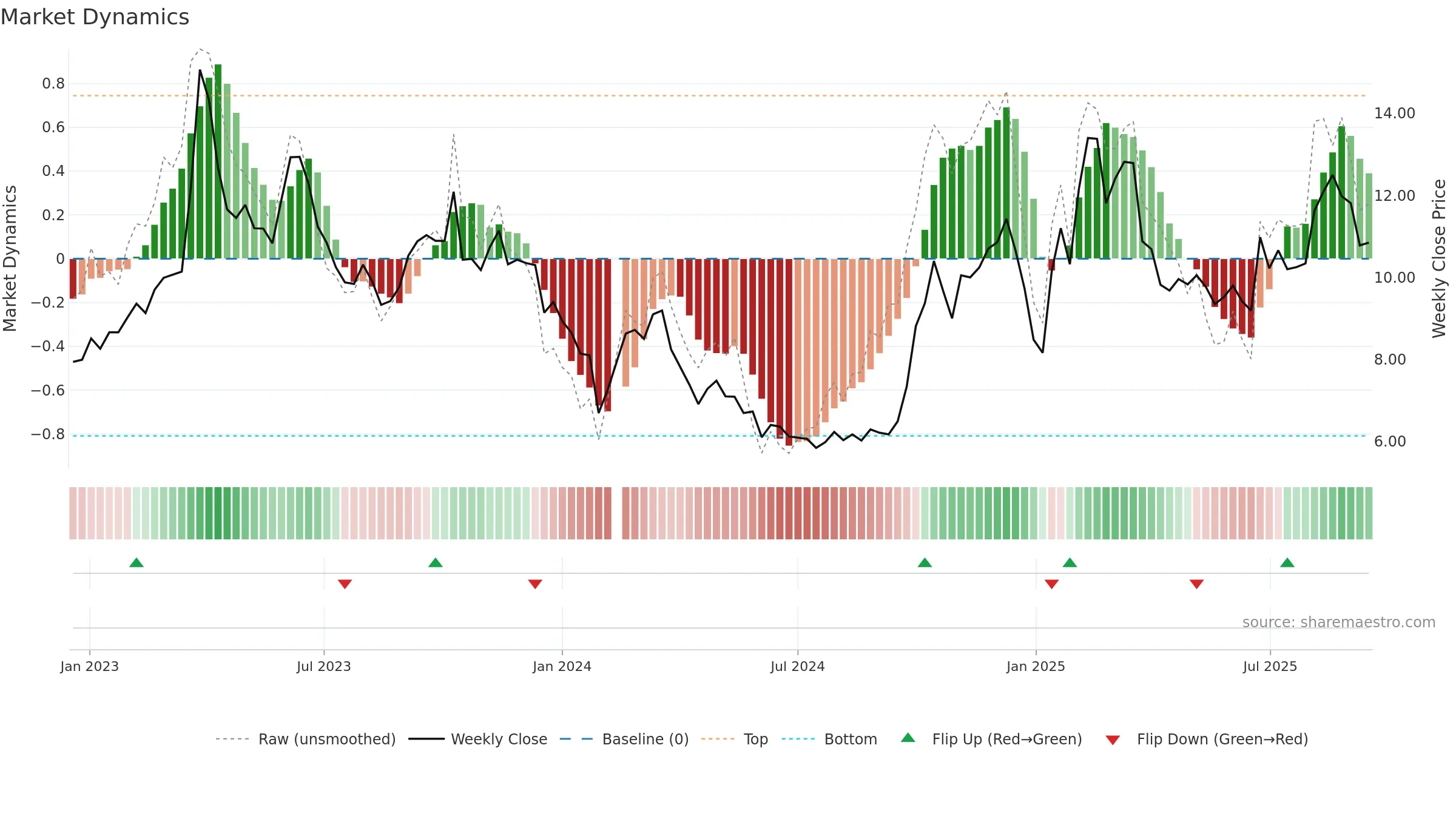Image resolution: width=1456 pixels, height=819 pixels.
Task: Click the Jan 2023 axis label
Action: 90,666
